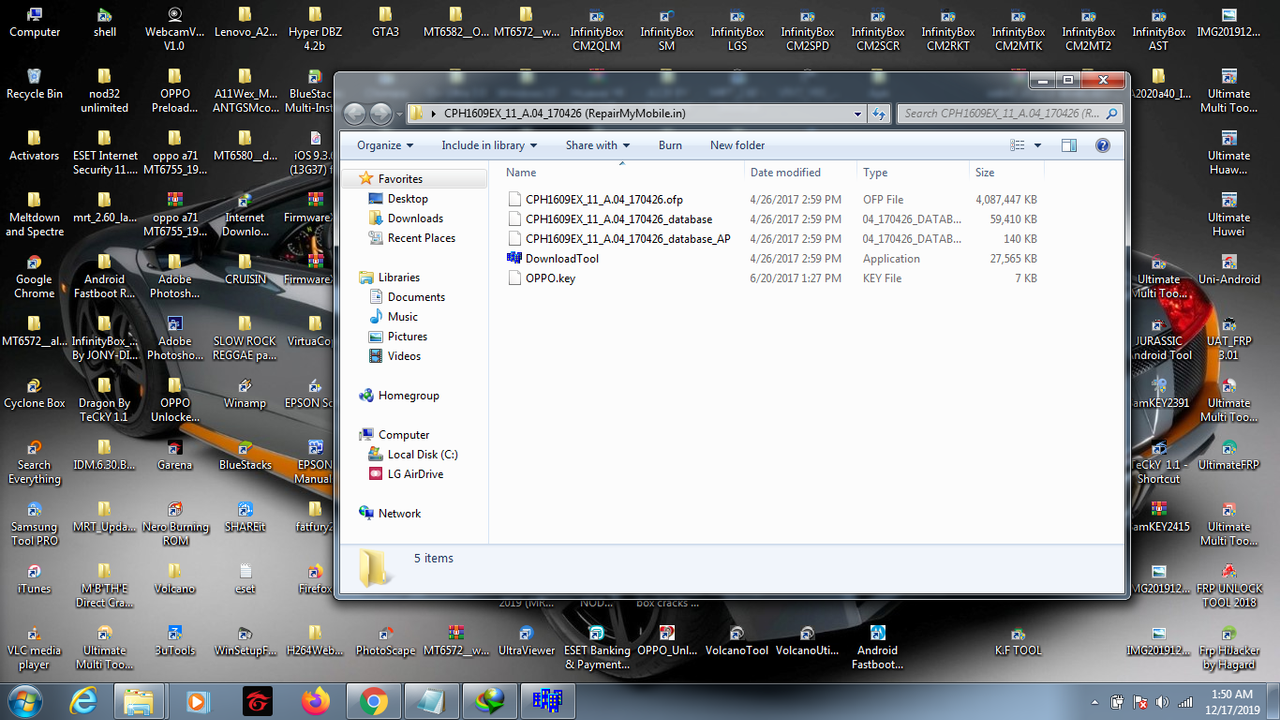Select the OPPO.key file
This screenshot has height=720, width=1280.
coord(550,278)
